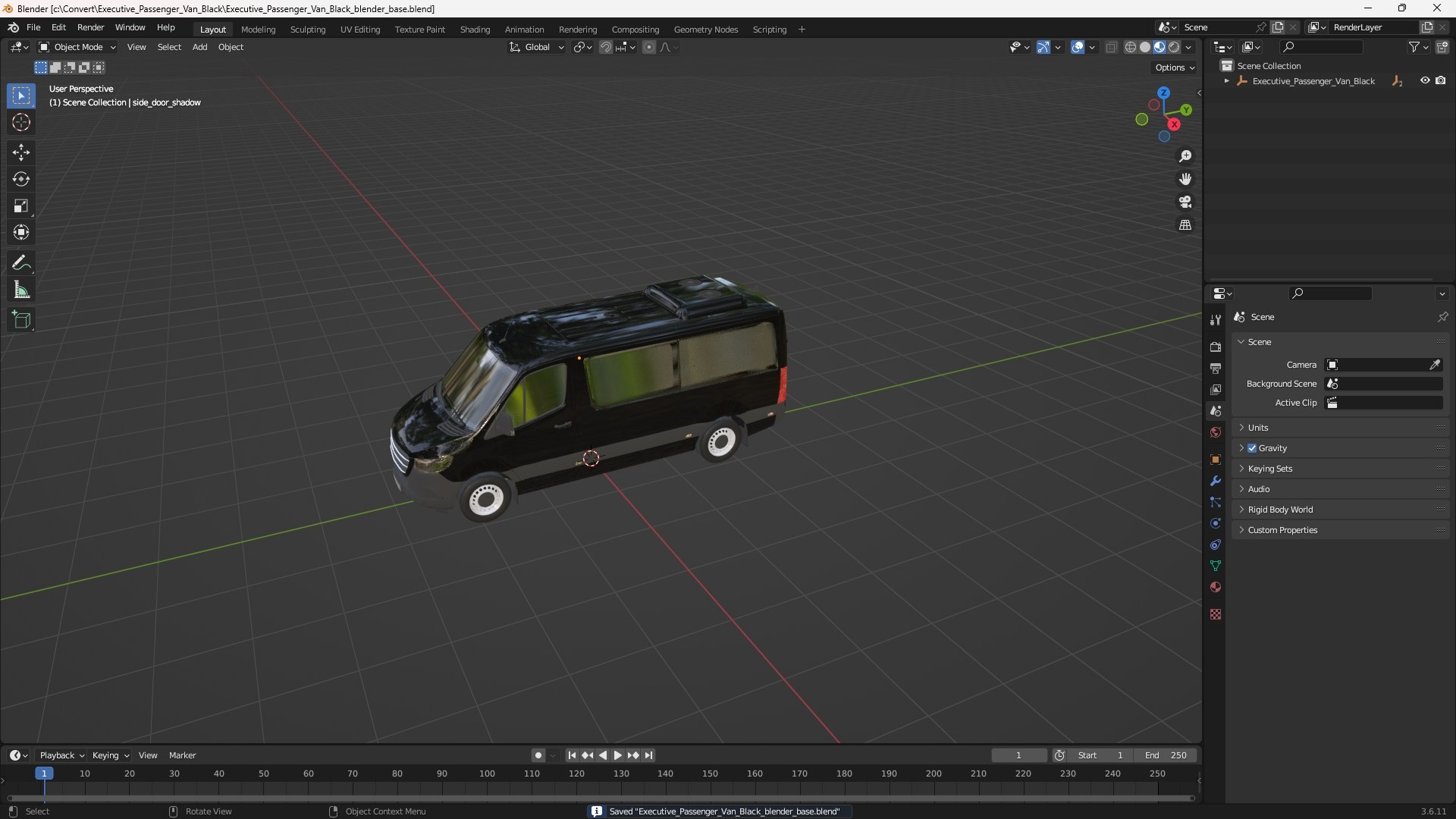Switch to the Modeling workspace tab
Screen dimensions: 1456x819
[x=258, y=30]
